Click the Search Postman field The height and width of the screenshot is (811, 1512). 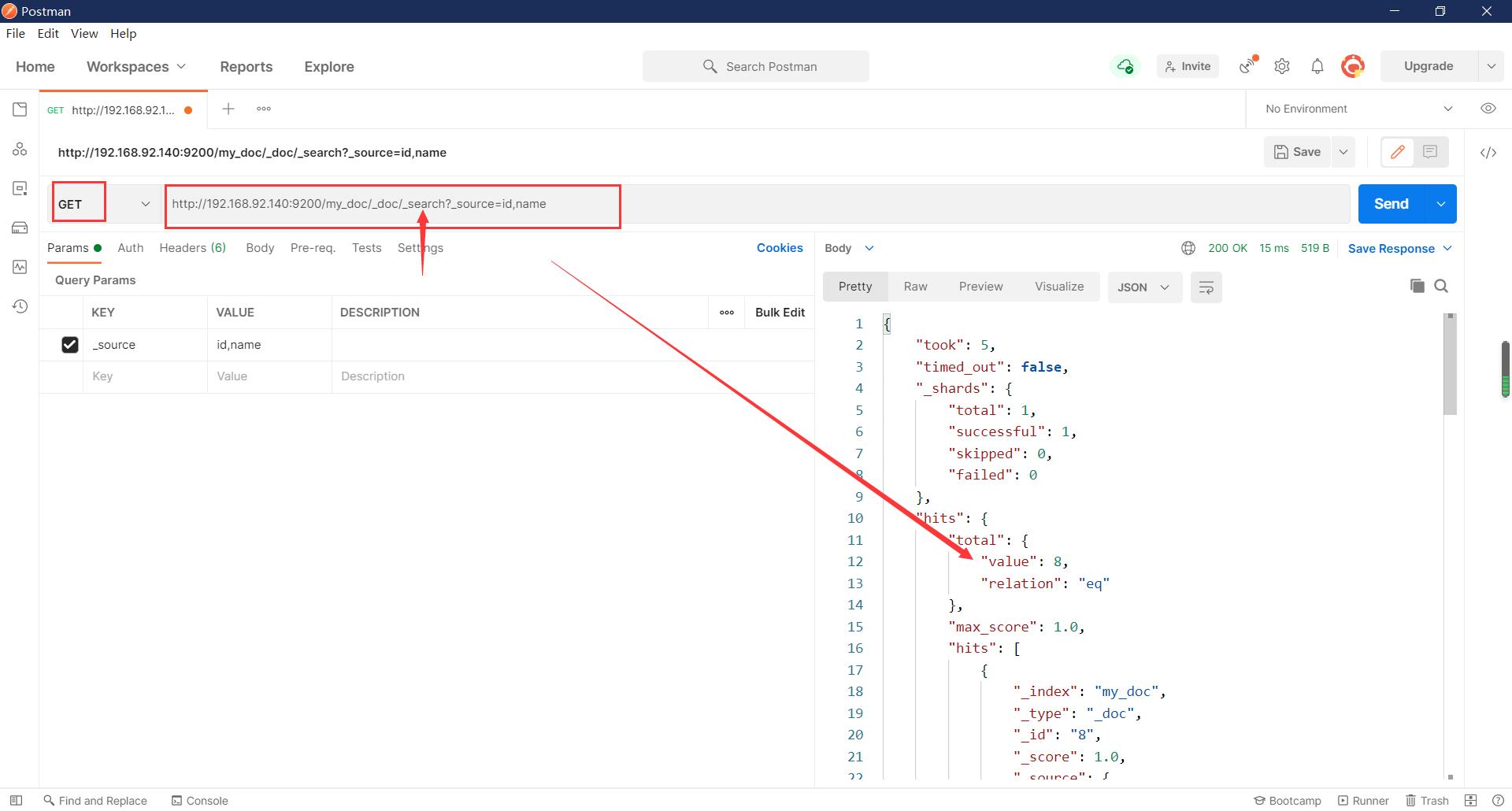(x=756, y=66)
